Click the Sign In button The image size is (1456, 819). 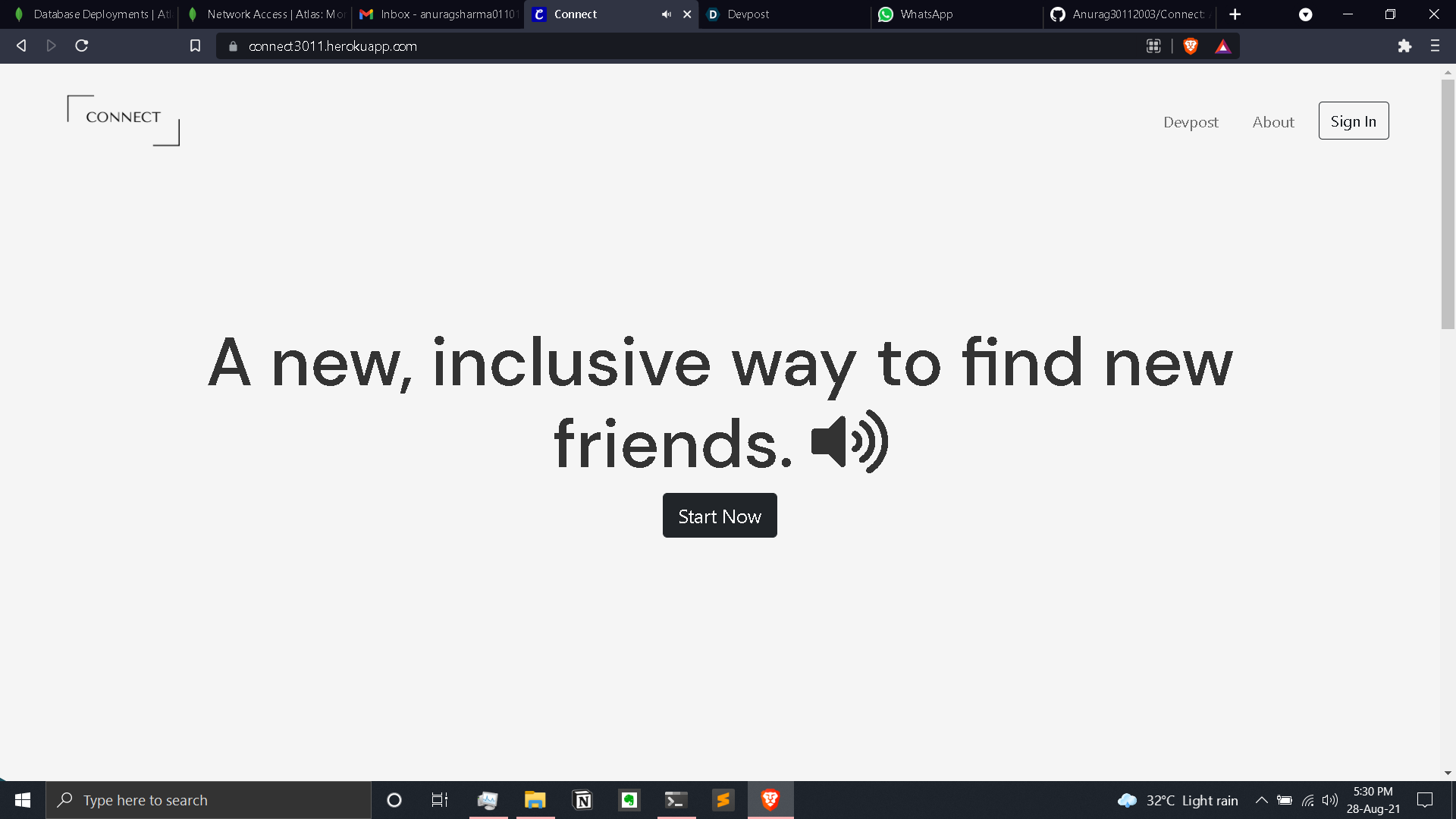point(1353,121)
